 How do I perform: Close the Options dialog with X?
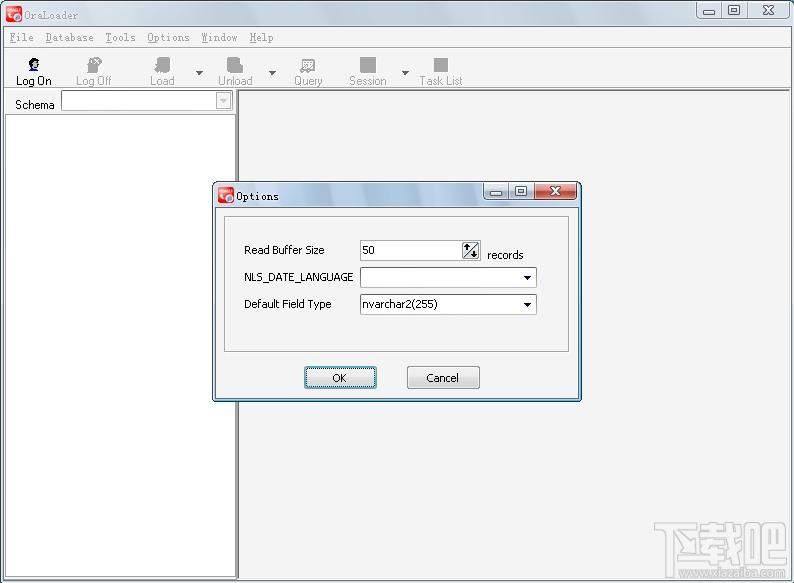(555, 191)
